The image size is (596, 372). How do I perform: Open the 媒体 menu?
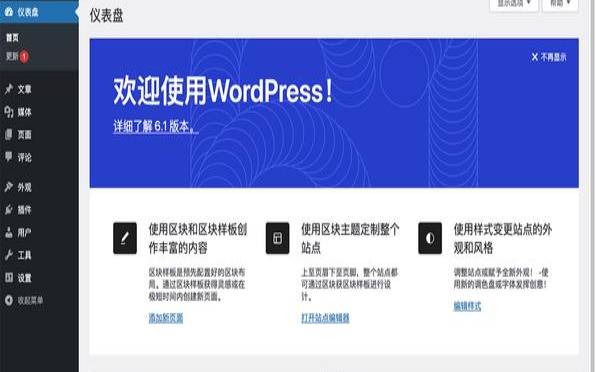click(40, 112)
